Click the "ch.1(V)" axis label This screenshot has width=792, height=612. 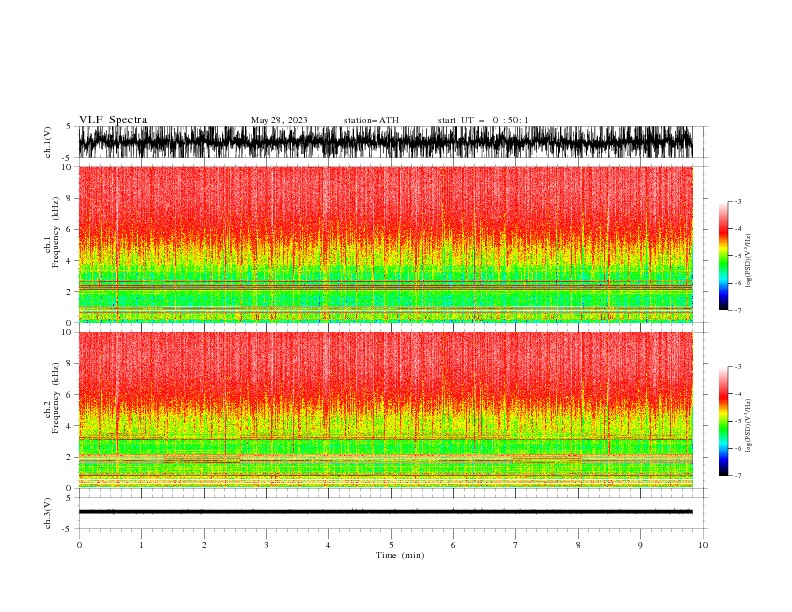point(48,142)
